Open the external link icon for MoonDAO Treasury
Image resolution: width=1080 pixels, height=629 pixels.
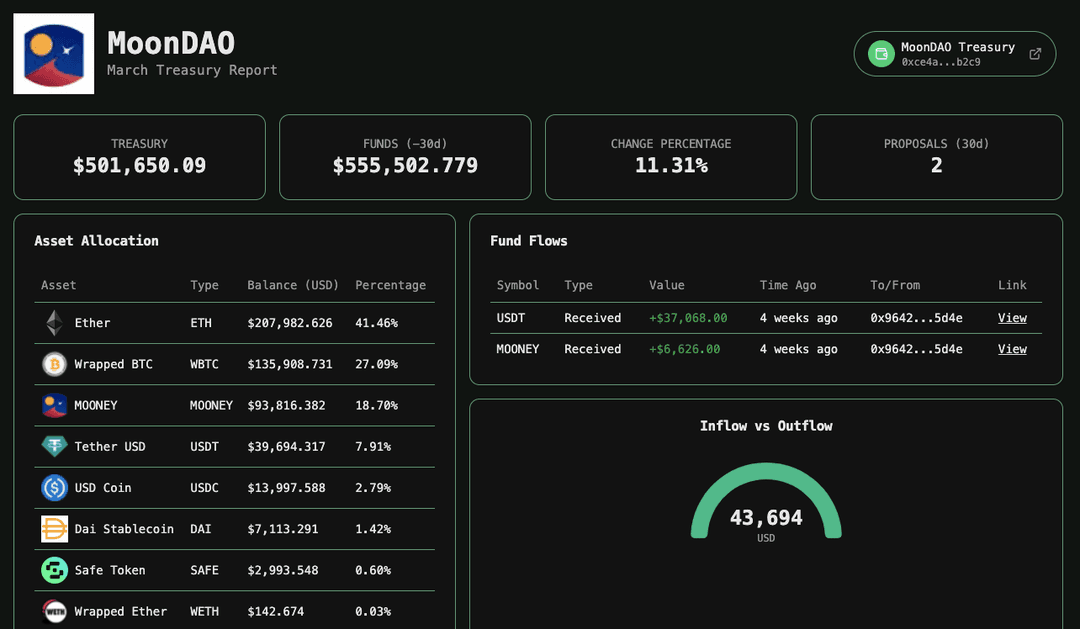tap(1035, 54)
